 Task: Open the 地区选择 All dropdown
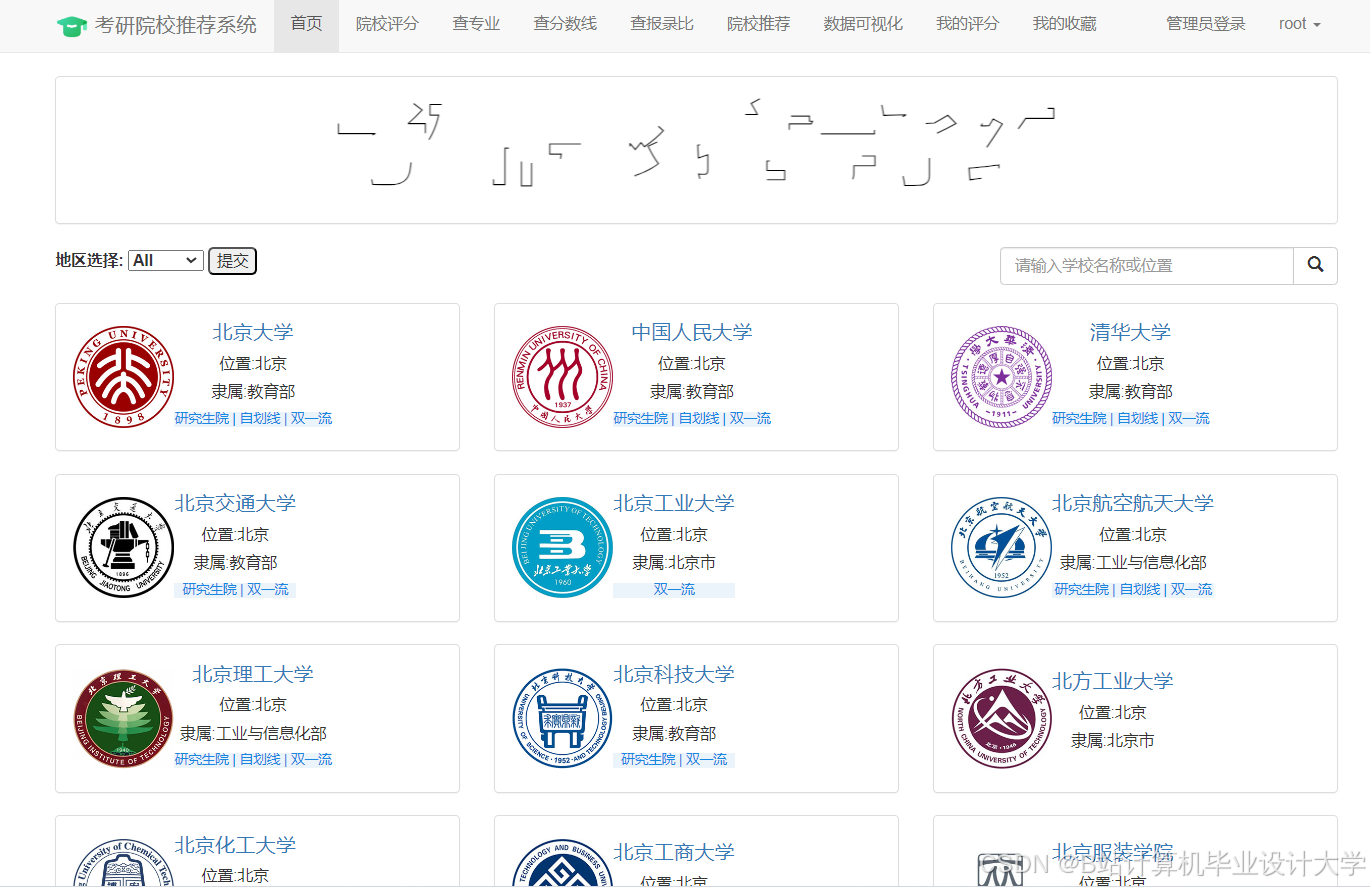pos(166,260)
